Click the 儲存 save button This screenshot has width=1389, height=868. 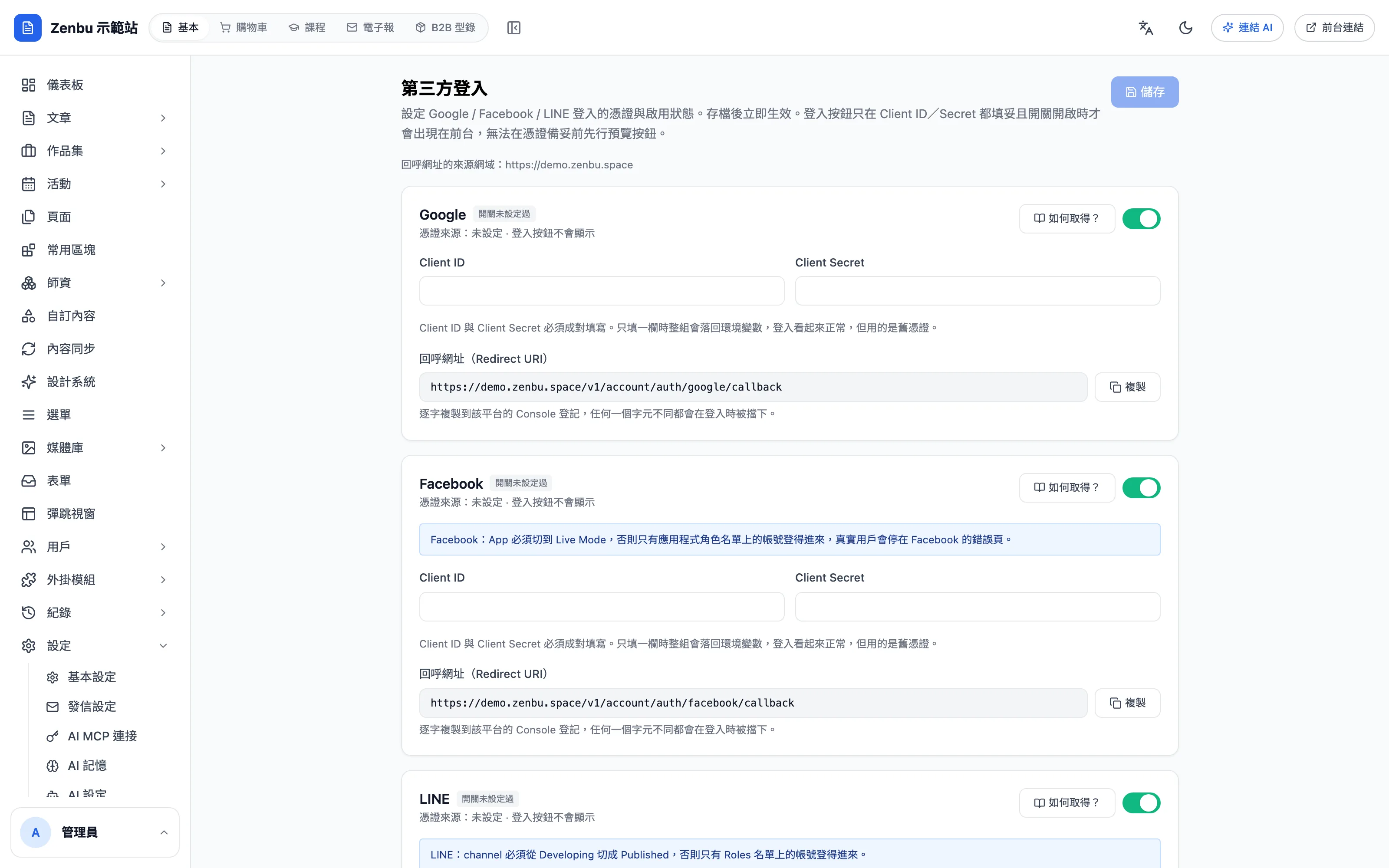pos(1145,92)
